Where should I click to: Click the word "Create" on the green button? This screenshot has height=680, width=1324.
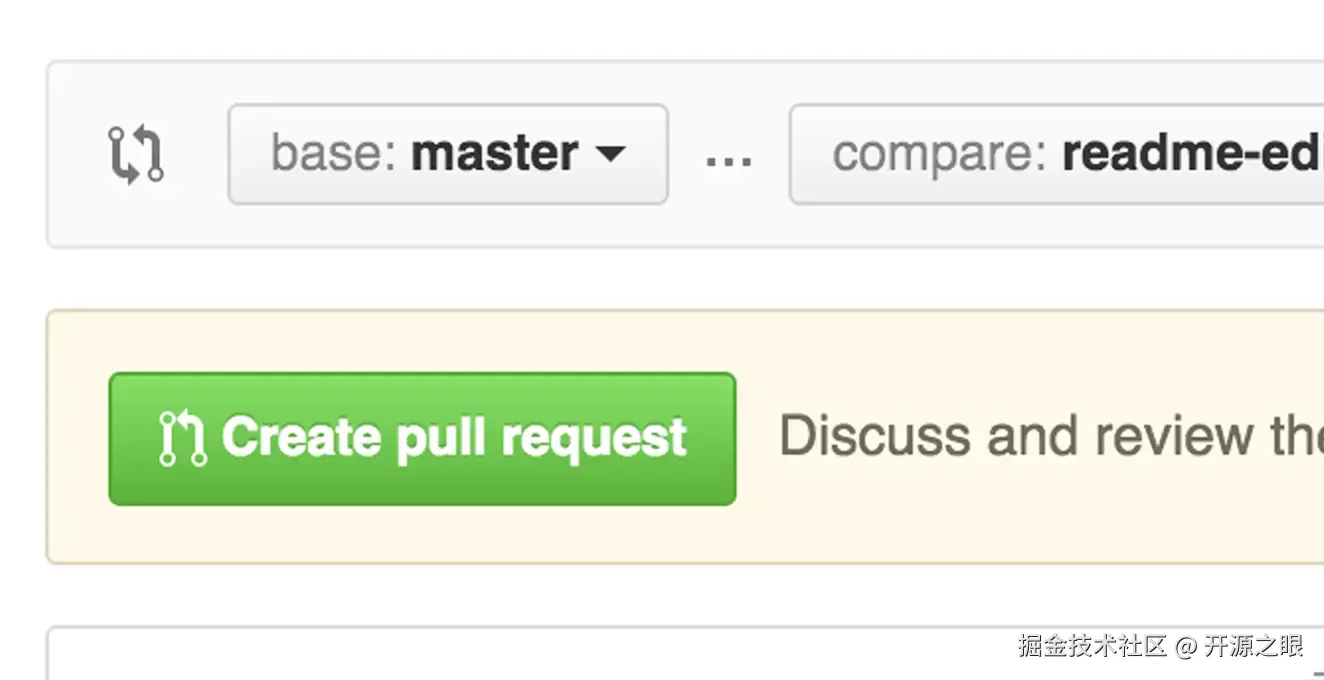coord(300,437)
